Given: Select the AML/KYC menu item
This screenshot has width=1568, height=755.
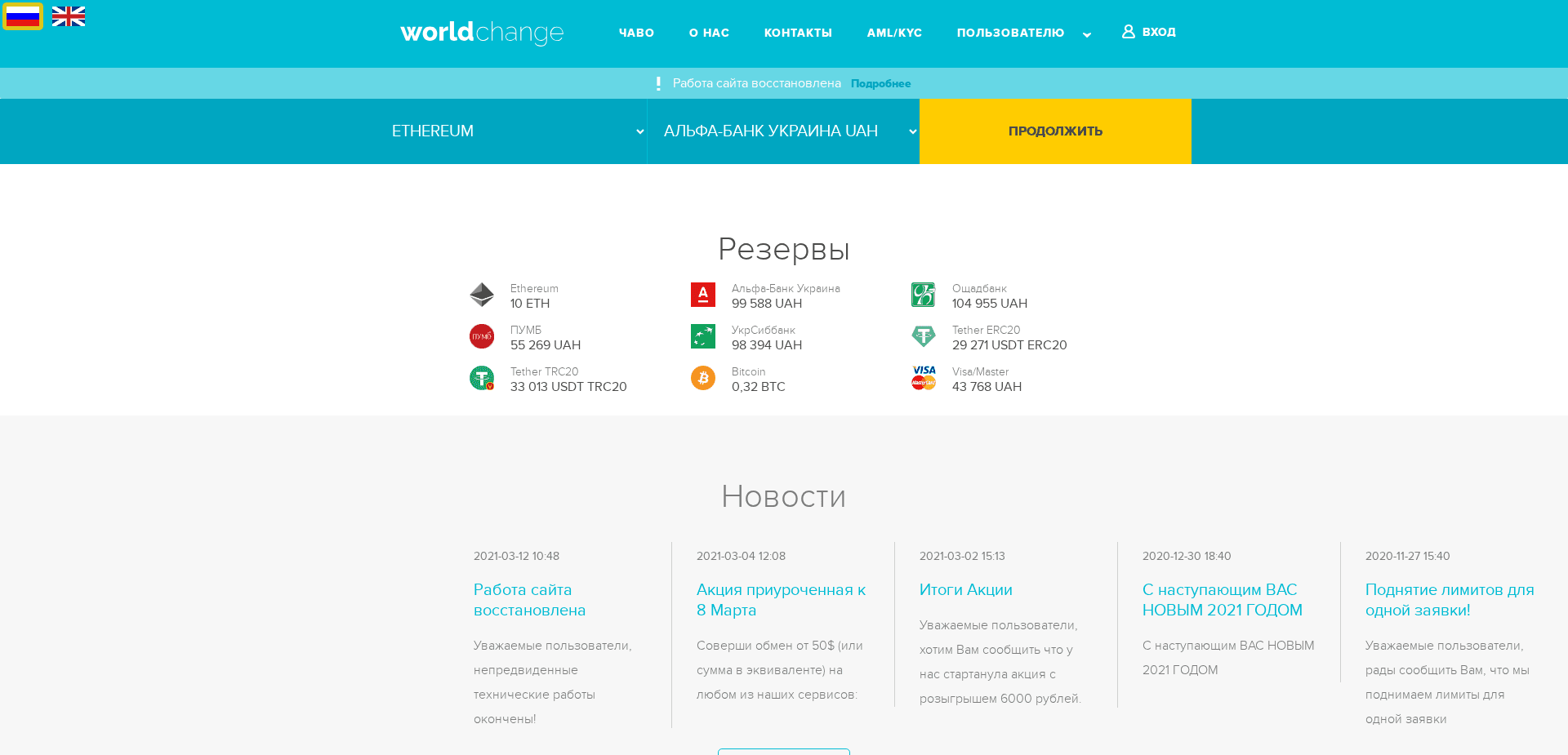Looking at the screenshot, I should [x=894, y=33].
